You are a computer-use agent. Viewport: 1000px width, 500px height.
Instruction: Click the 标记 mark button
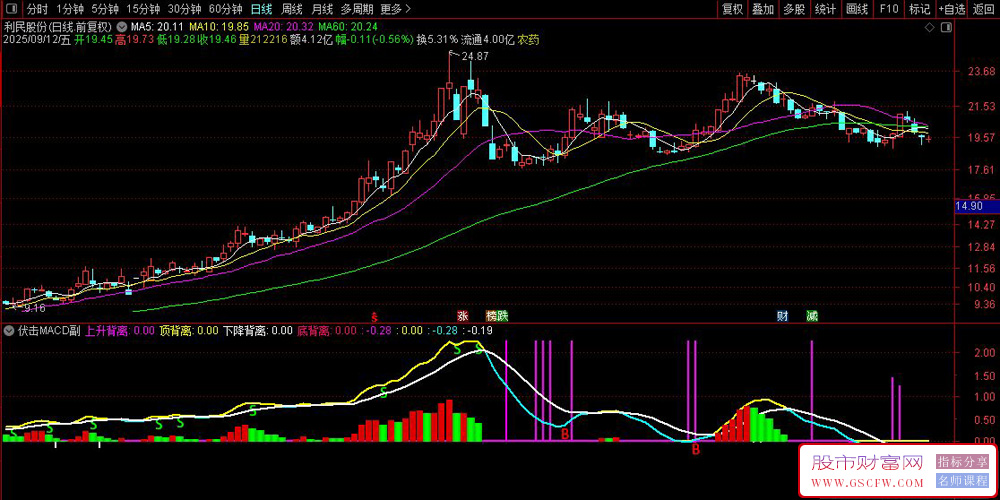[x=920, y=9]
